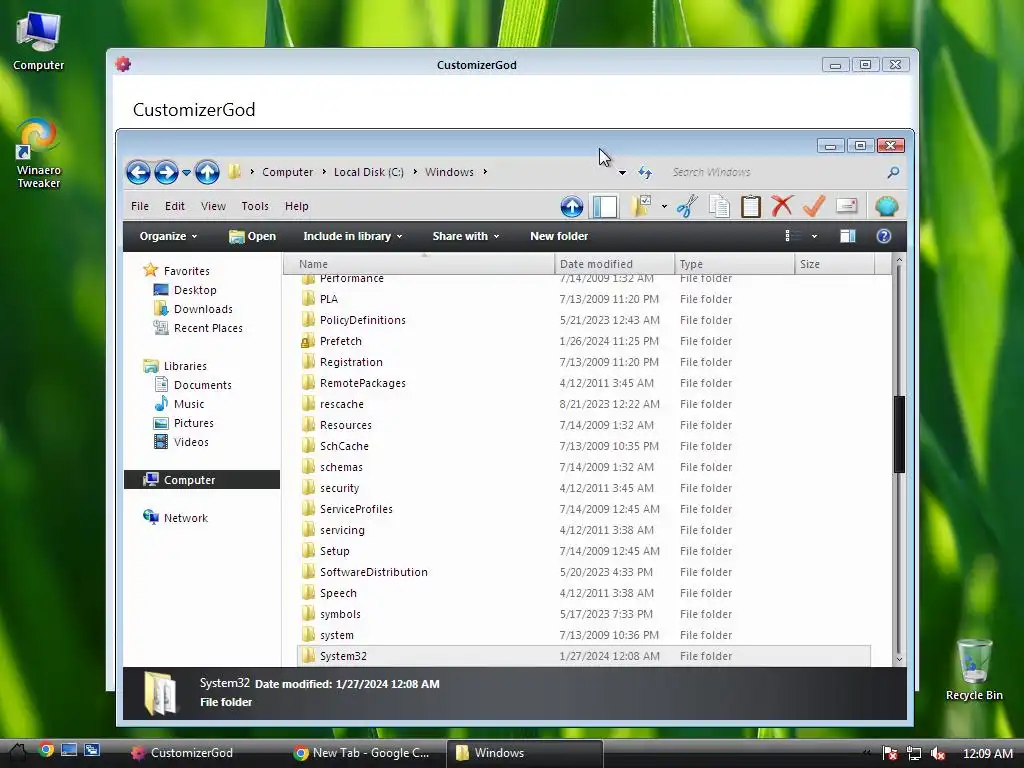Click Local Disk (C:) in breadcrumb
Screen dimensions: 1024x768
pyautogui.click(x=369, y=172)
